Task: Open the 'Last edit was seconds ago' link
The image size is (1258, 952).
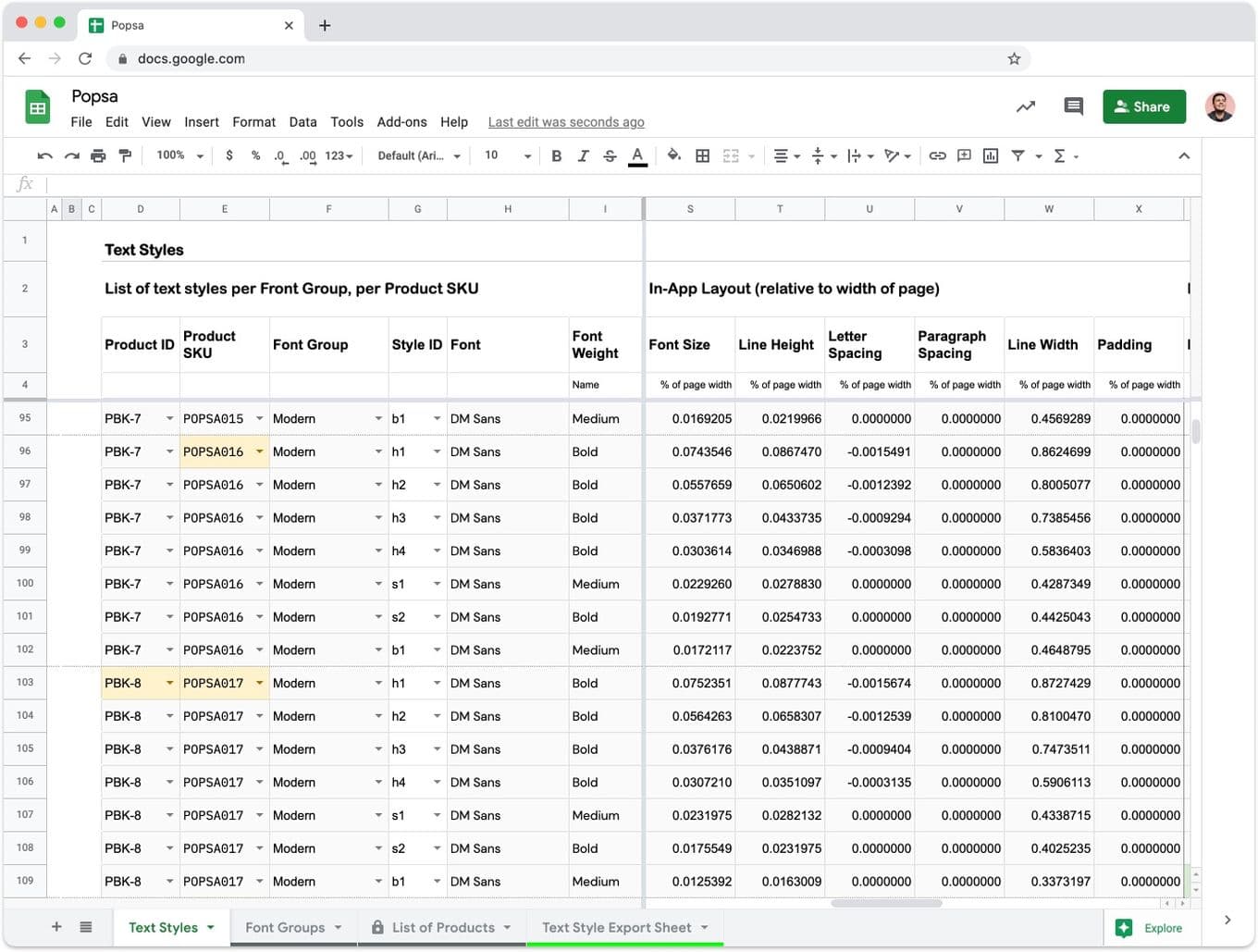Action: click(566, 122)
